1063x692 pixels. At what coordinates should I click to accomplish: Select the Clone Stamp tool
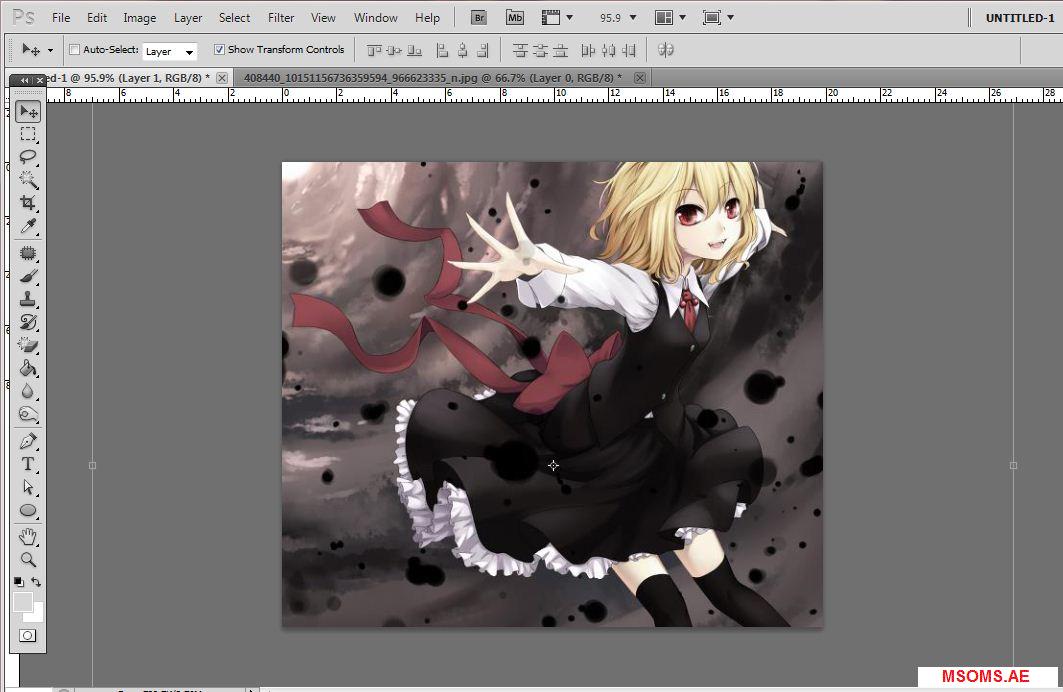coord(28,299)
